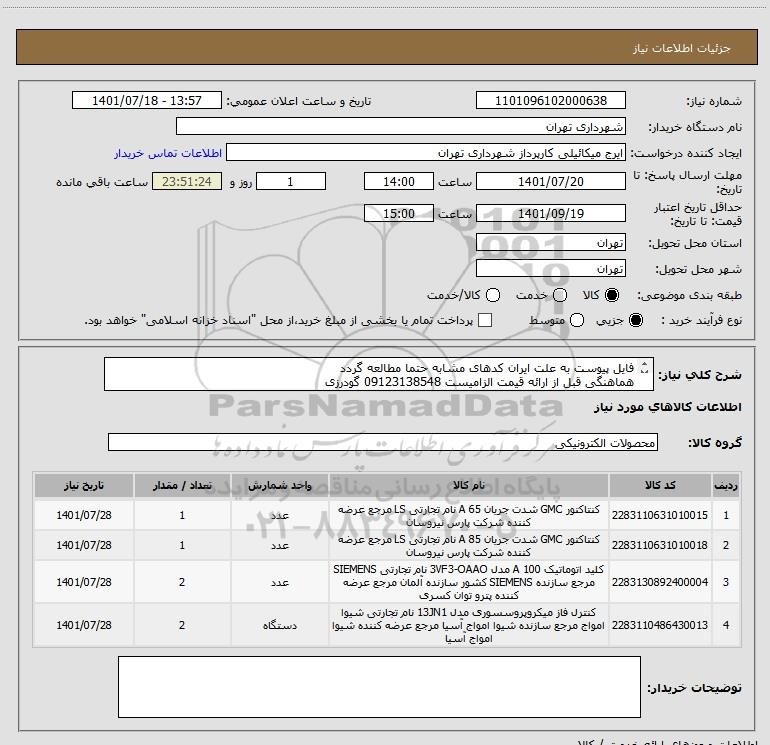Select the کالا/خدمت radio button
770x745 pixels.
click(493, 295)
